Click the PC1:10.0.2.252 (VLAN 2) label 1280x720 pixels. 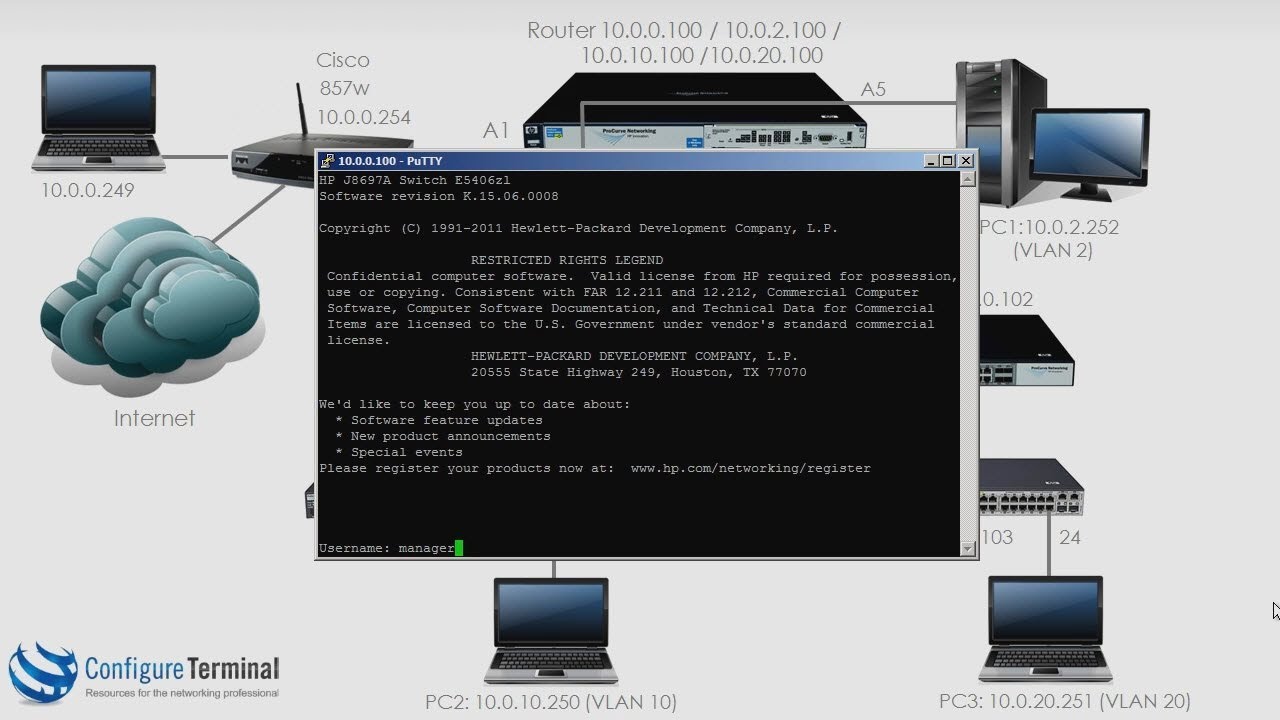click(1049, 238)
